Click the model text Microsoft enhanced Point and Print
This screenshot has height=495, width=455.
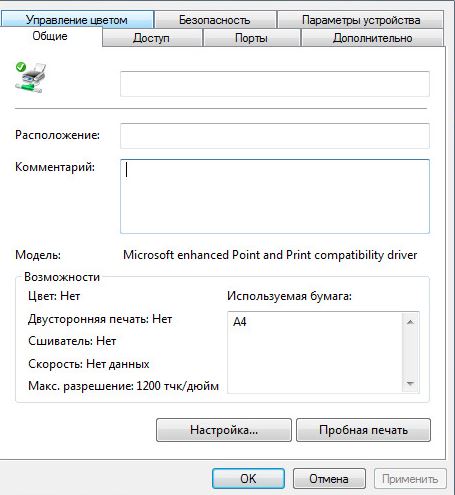tap(270, 255)
